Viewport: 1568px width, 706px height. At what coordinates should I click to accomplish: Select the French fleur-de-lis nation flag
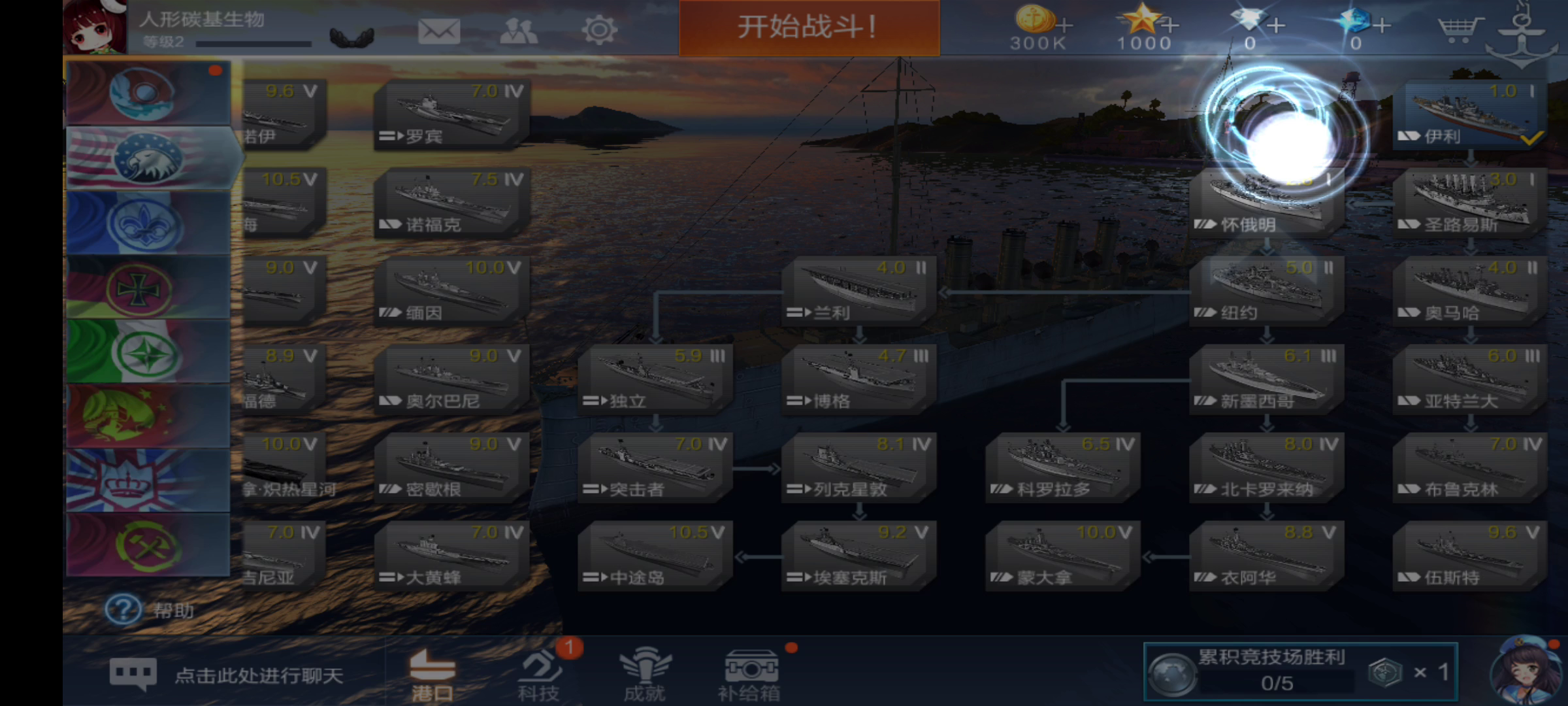(148, 222)
